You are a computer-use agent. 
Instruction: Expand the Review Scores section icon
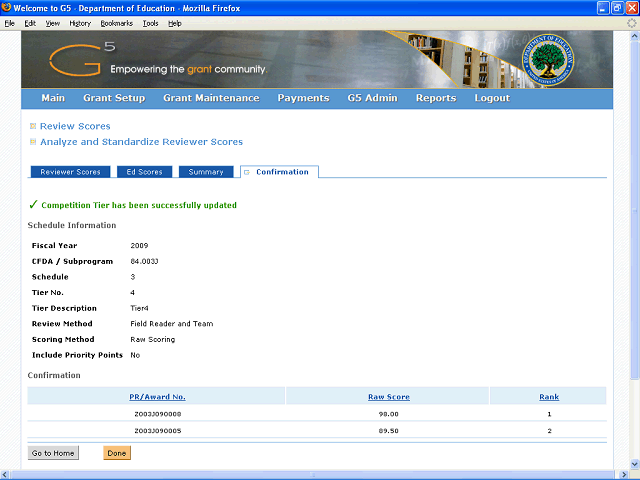tap(33, 126)
